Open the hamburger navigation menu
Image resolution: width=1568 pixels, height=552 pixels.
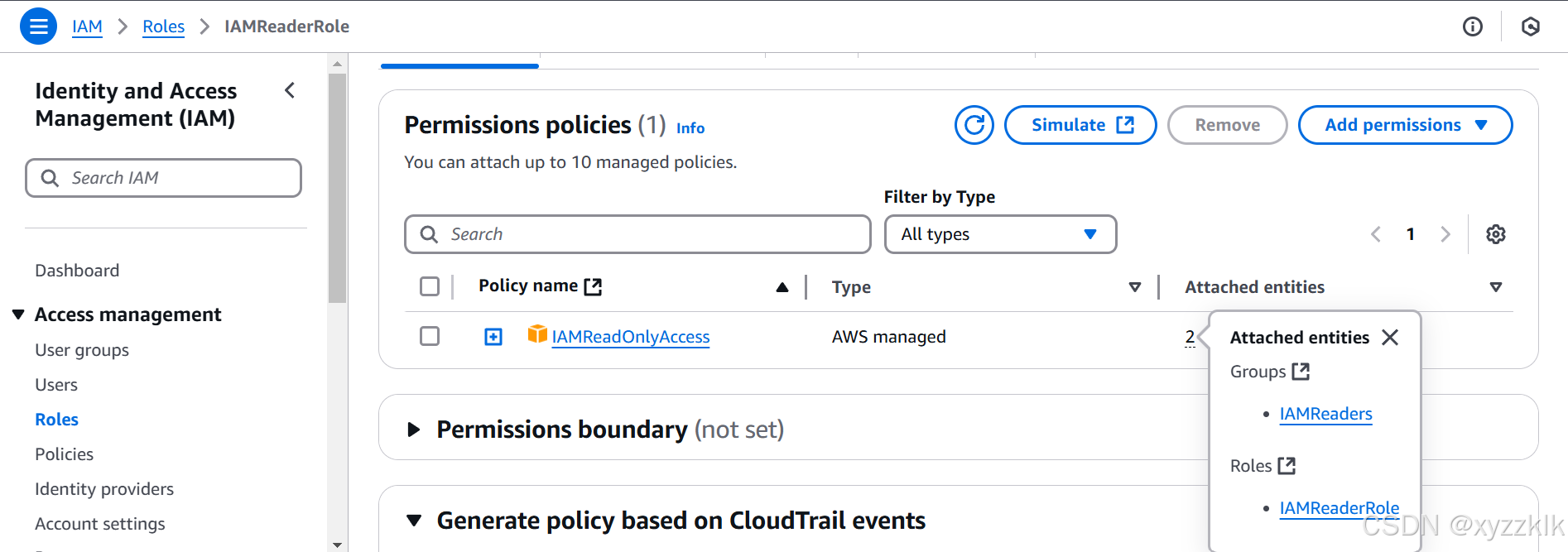tap(38, 26)
